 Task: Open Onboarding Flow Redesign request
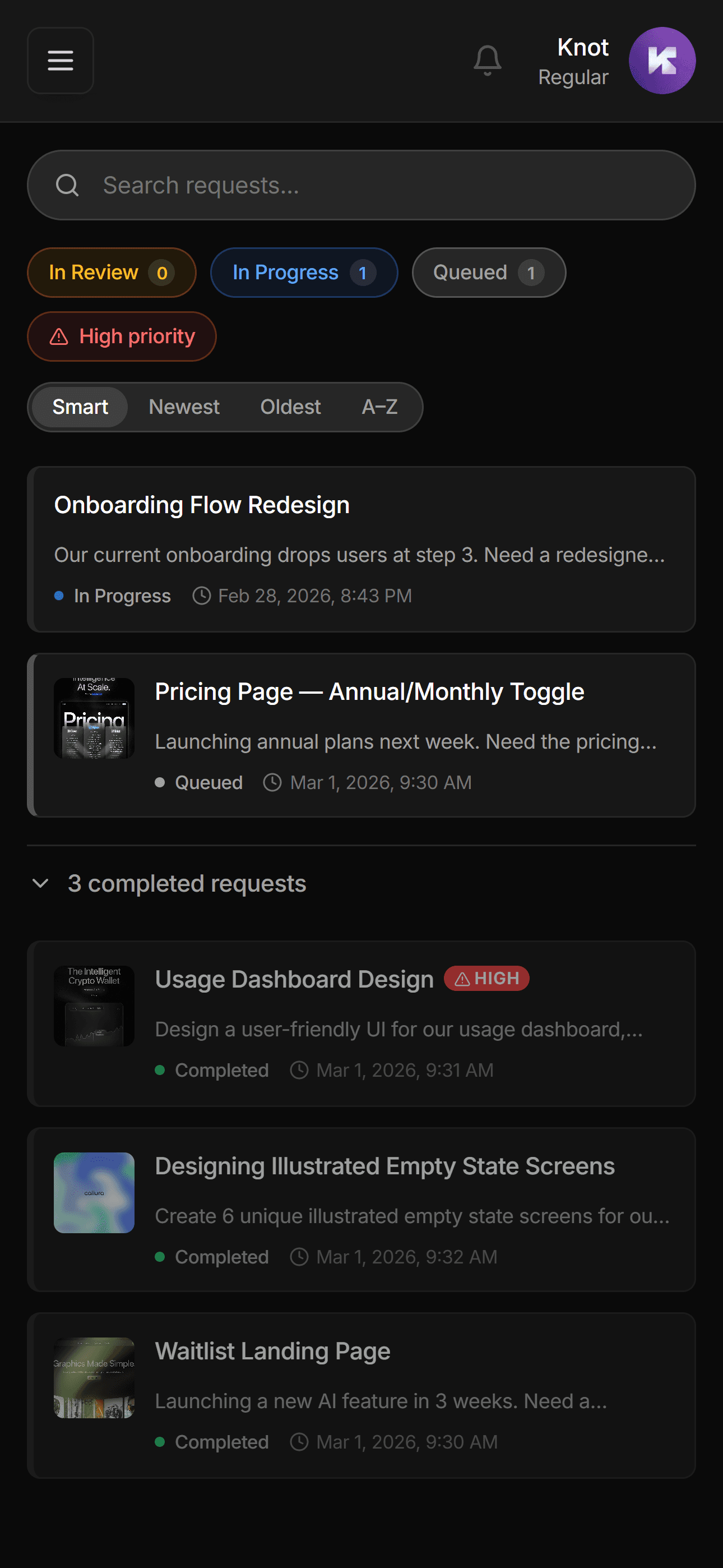click(361, 549)
